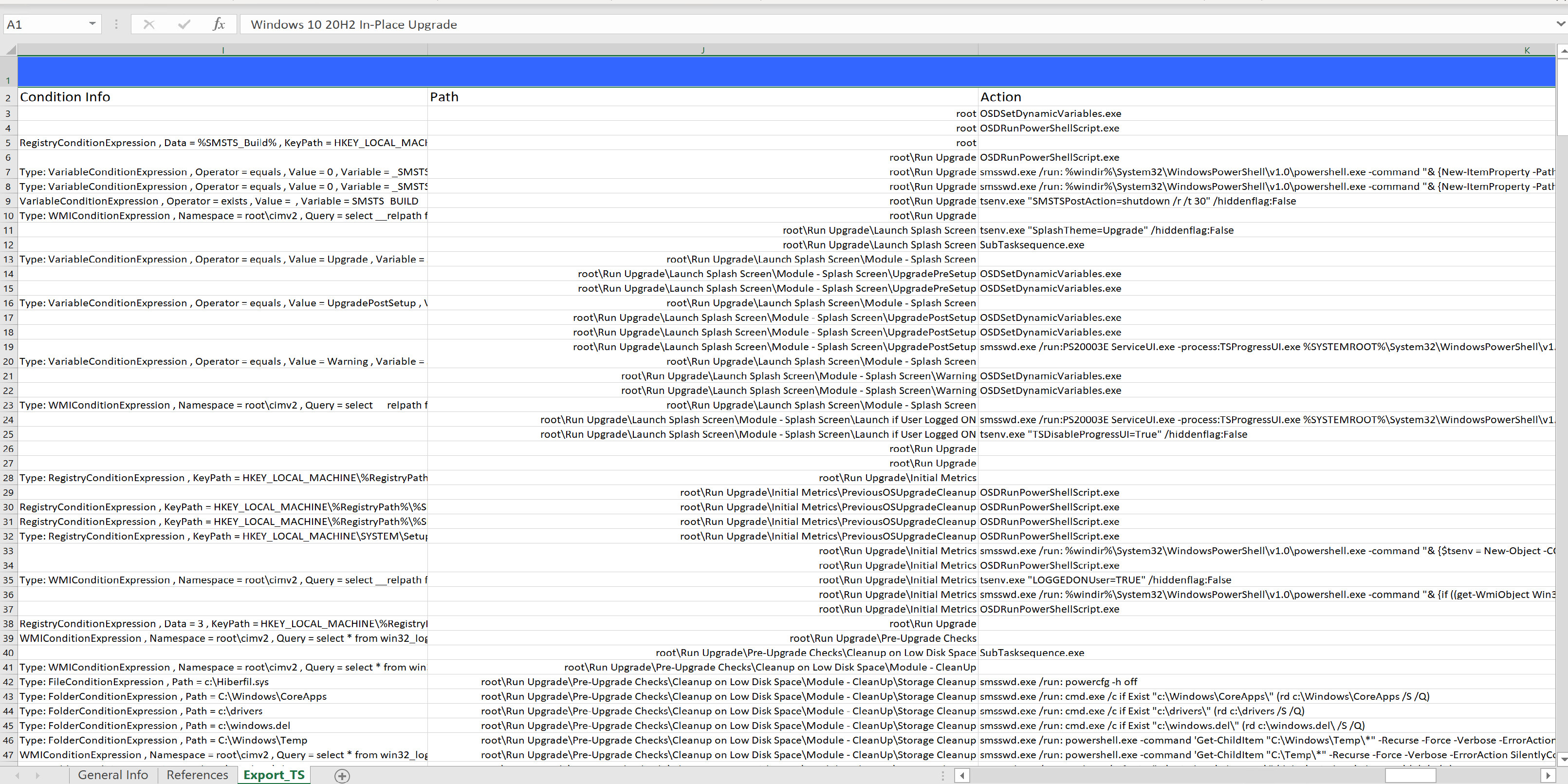Image resolution: width=1568 pixels, height=784 pixels.
Task: Open the Insert Function fx button
Action: click(x=219, y=24)
